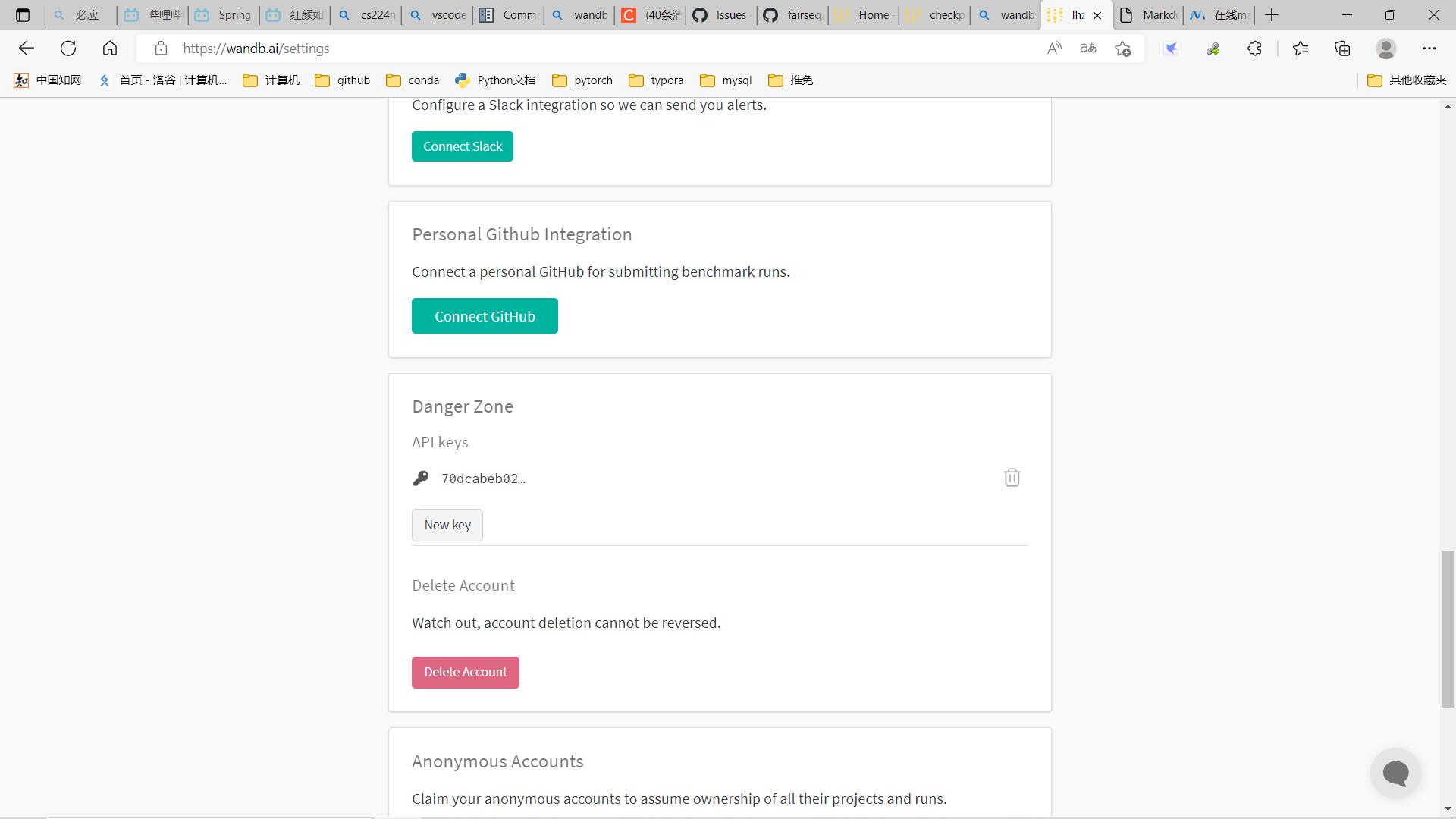This screenshot has height=819, width=1456.
Task: Expand Personal Github Integration section
Action: (x=522, y=234)
